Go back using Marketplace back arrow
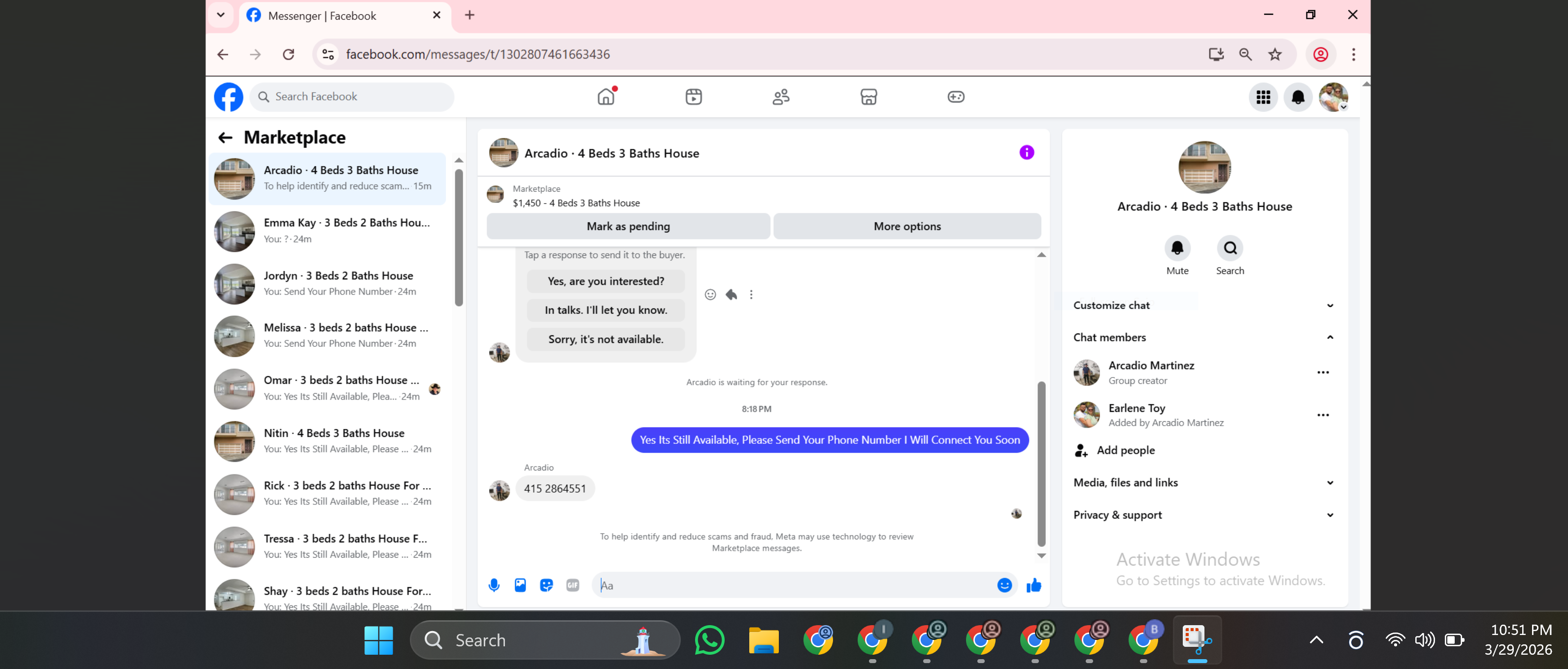The width and height of the screenshot is (1568, 669). (x=225, y=137)
